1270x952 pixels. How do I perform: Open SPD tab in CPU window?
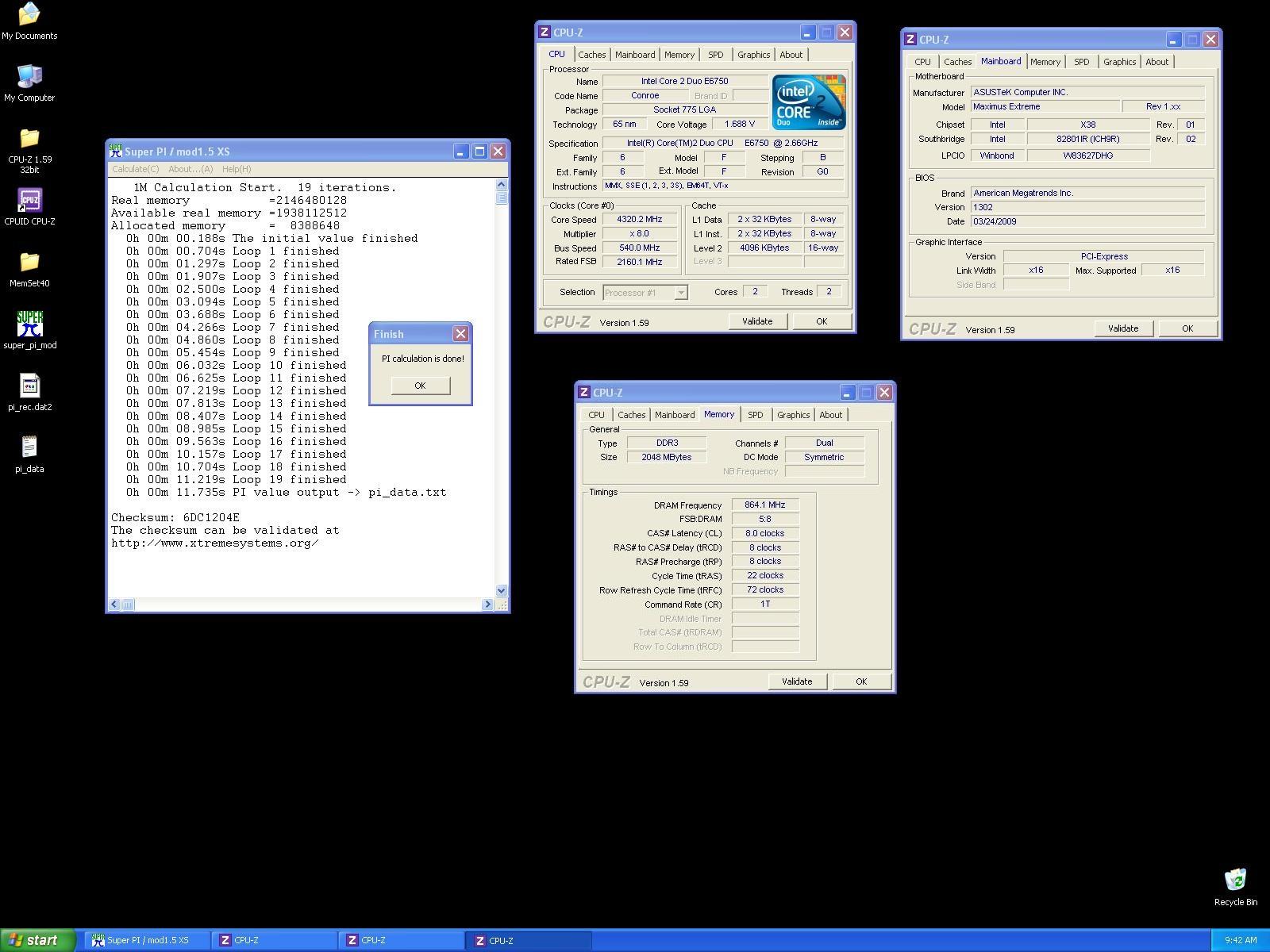[x=716, y=55]
